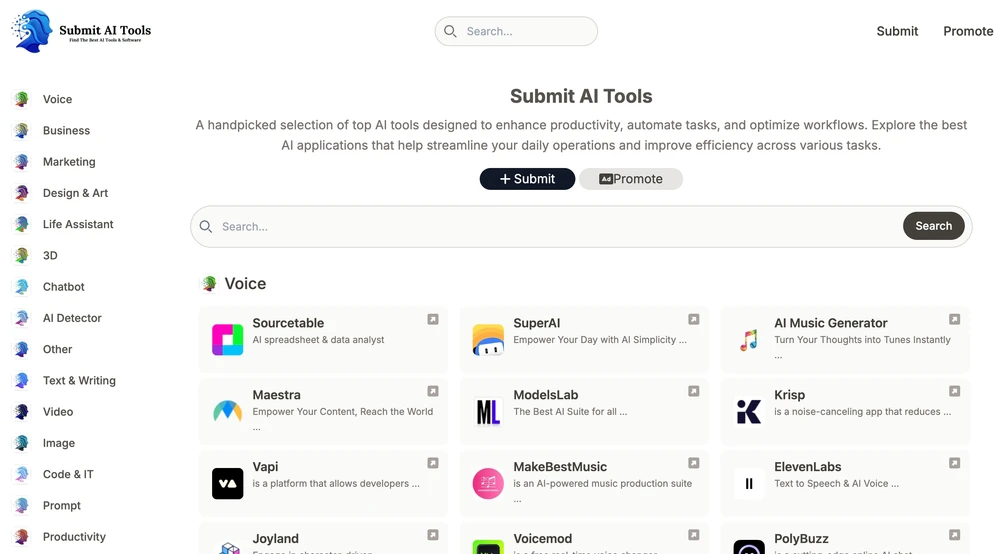Click the ElevenLabs app logo

pos(749,483)
